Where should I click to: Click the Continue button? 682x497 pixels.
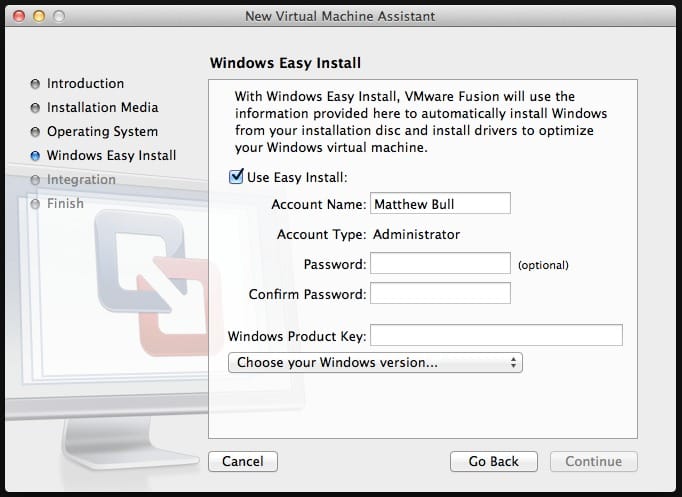click(594, 461)
